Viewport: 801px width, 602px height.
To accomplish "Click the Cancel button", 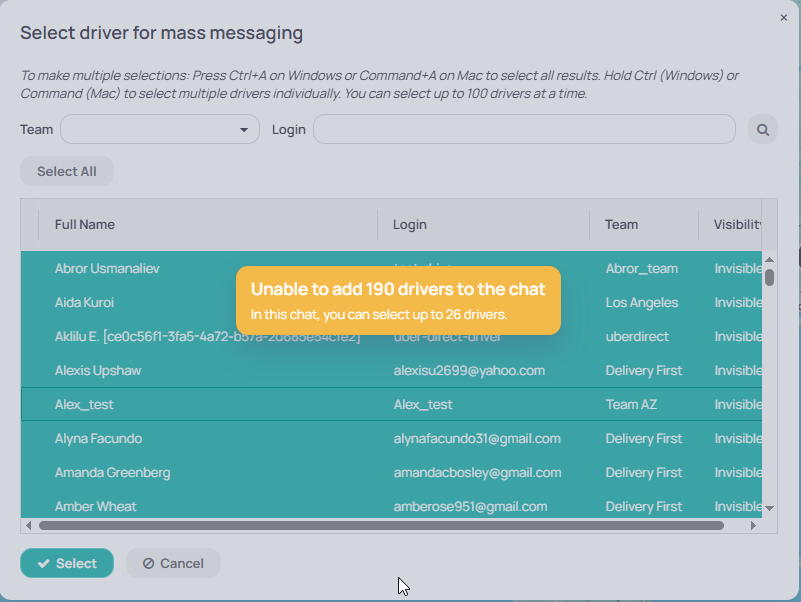I will pyautogui.click(x=173, y=563).
